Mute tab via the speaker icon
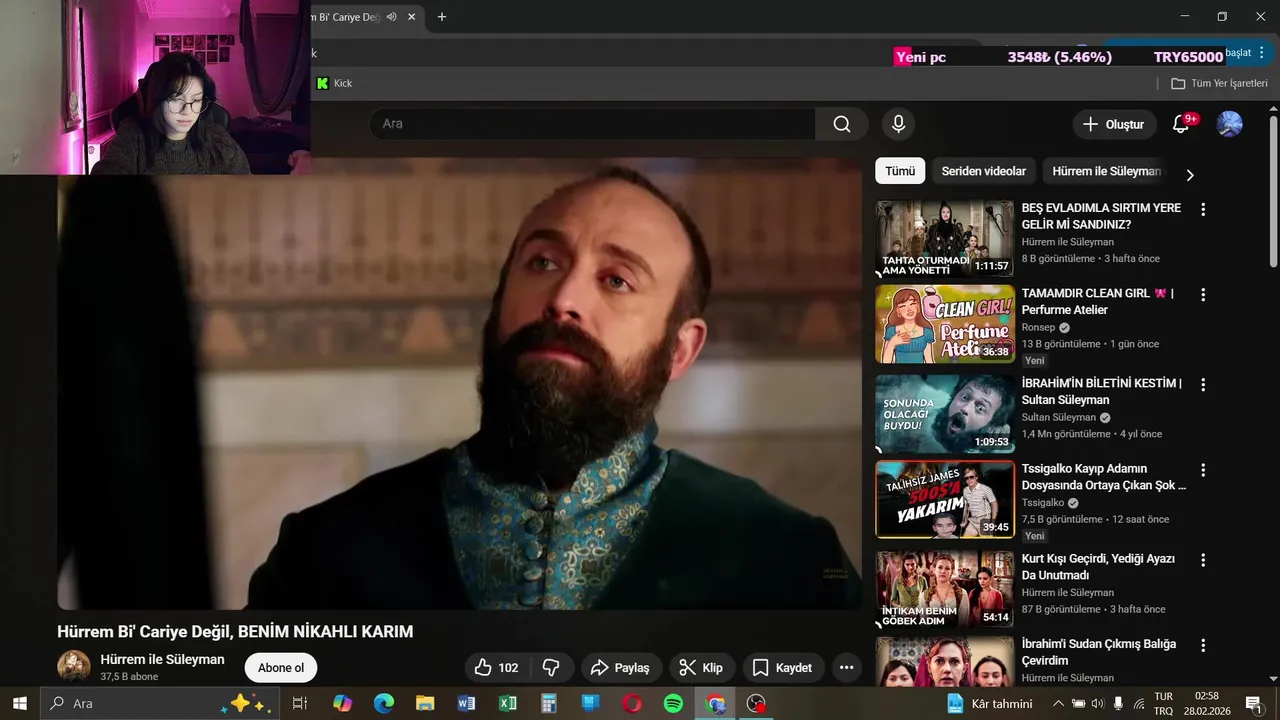 (x=391, y=17)
